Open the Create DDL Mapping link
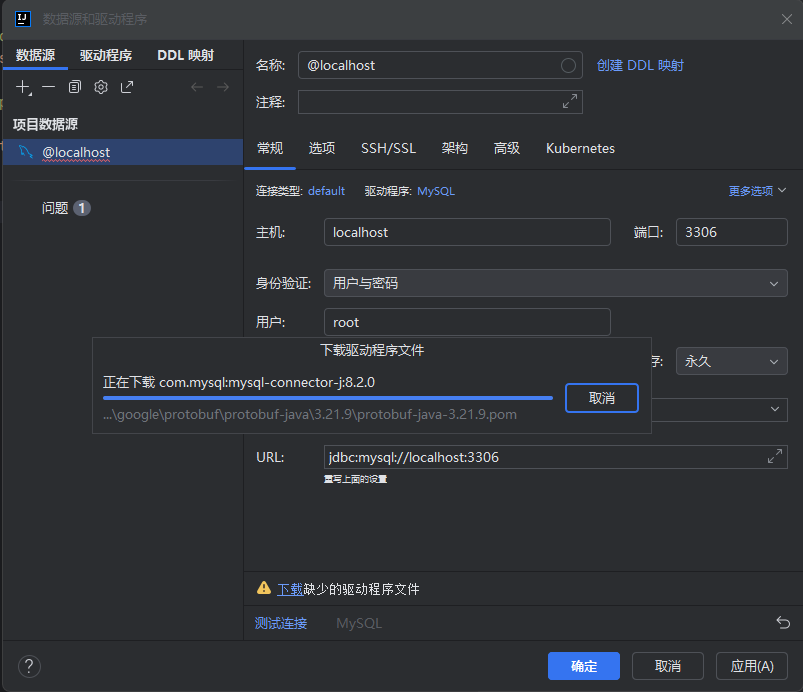 click(640, 65)
